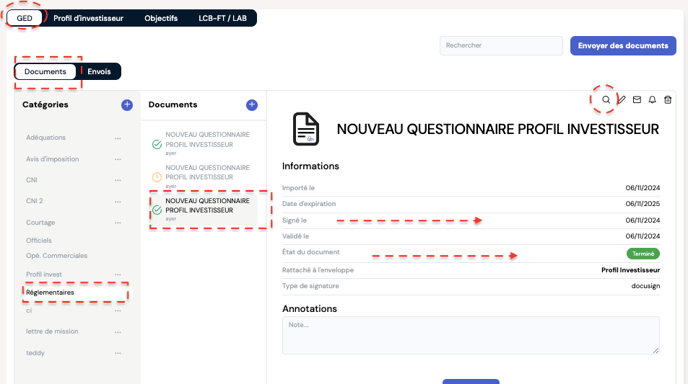Open options menu for Avis d'imposition category
The image size is (688, 384).
pos(118,159)
